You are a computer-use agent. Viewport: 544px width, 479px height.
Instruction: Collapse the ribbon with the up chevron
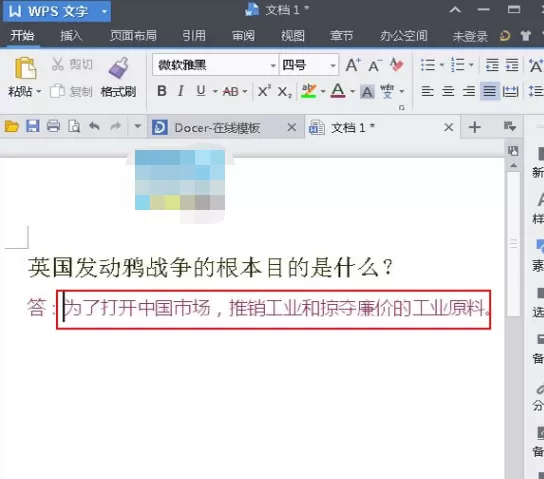[x=455, y=10]
